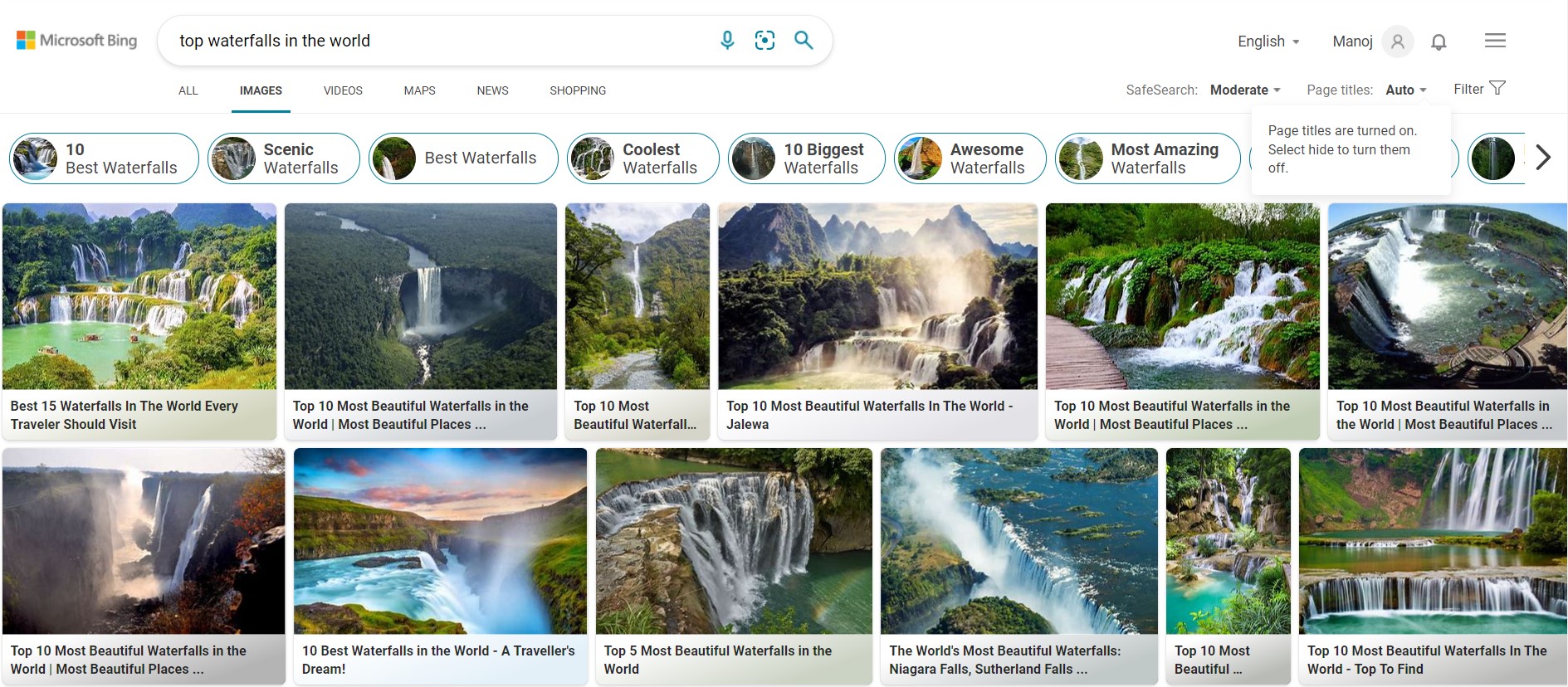Open Top 5 Most Beautiful Waterfalls image
Screen dimensions: 1568x687
(734, 541)
